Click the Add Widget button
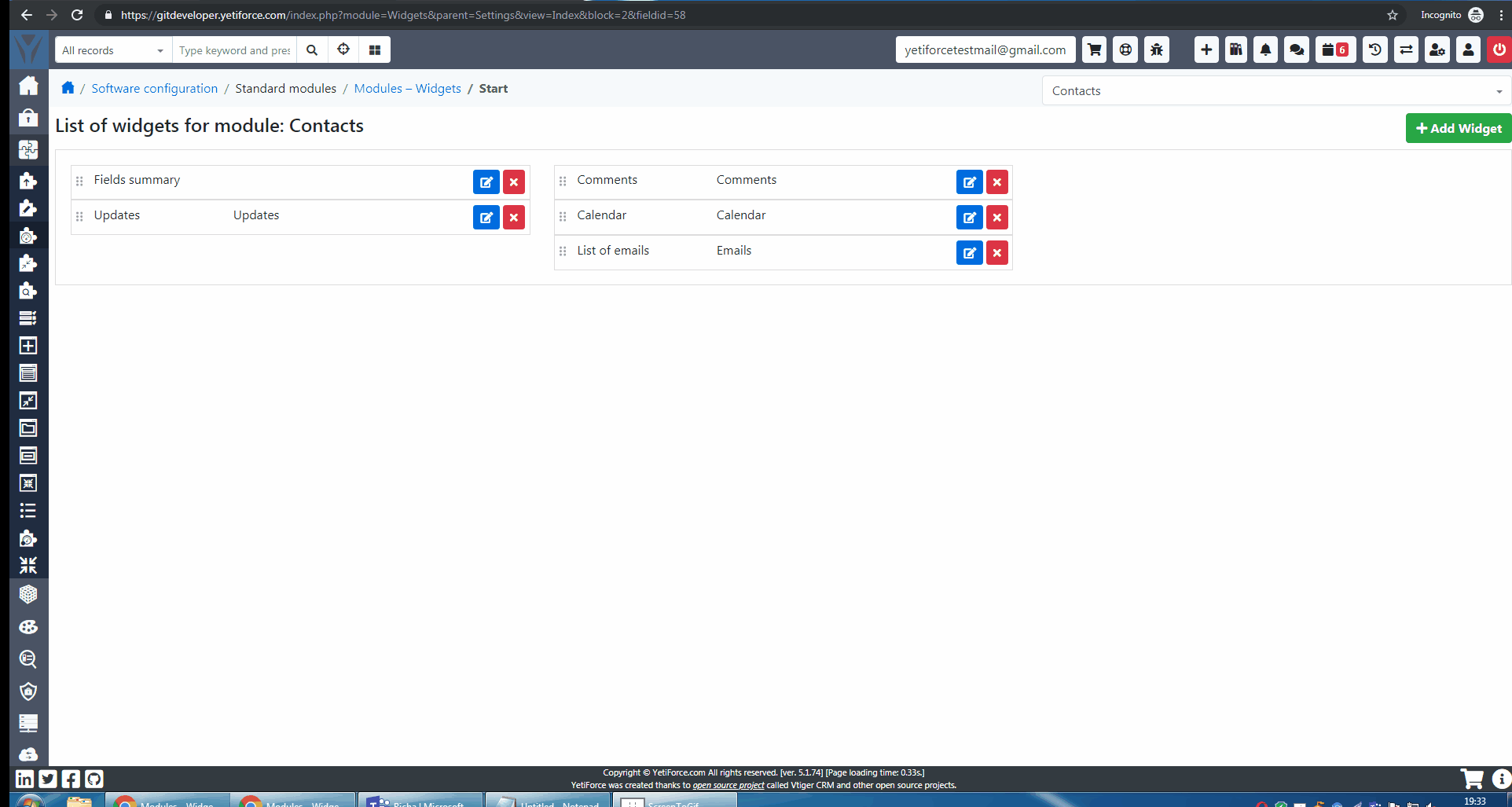This screenshot has width=1512, height=807. (1459, 128)
